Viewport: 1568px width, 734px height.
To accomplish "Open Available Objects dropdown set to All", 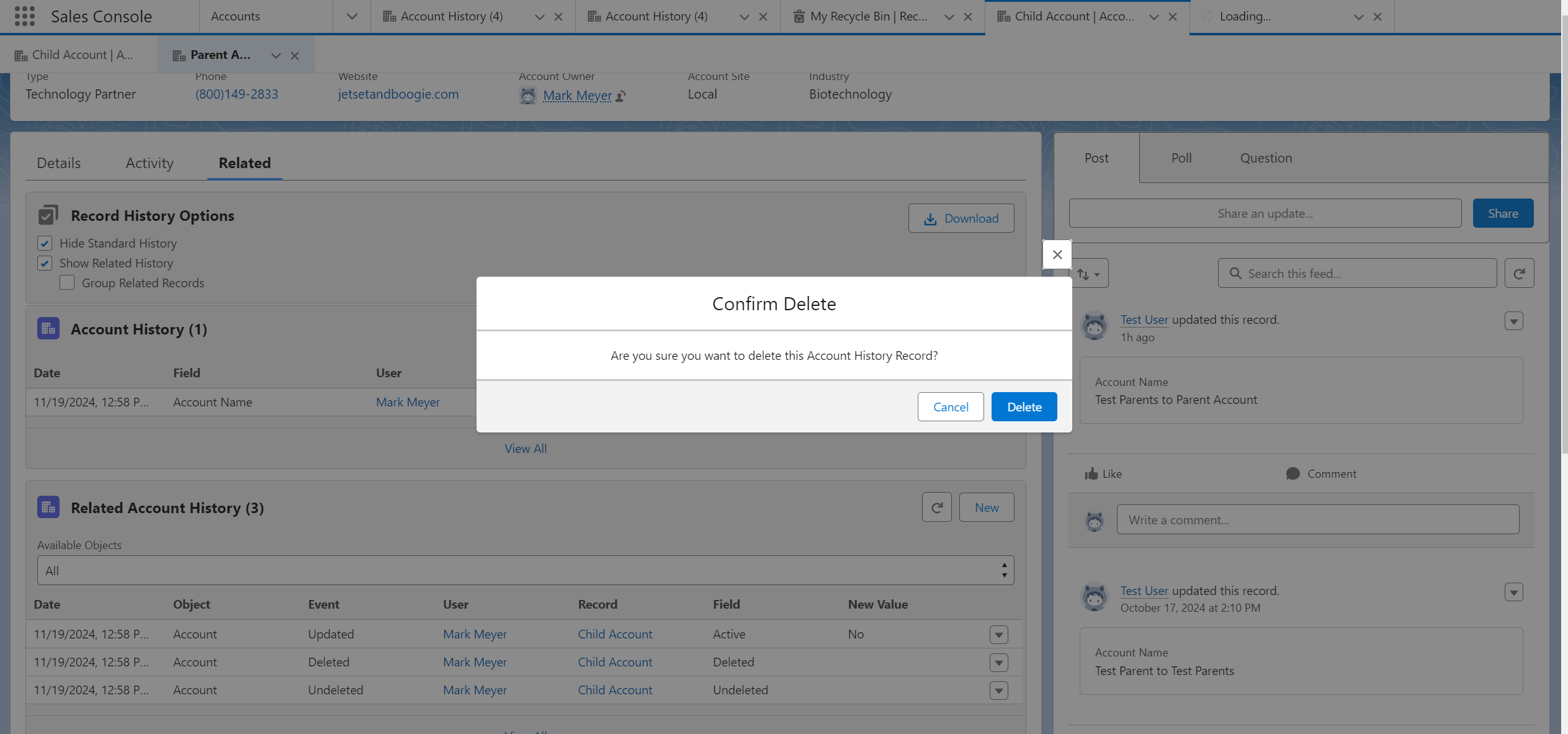I will [x=525, y=570].
